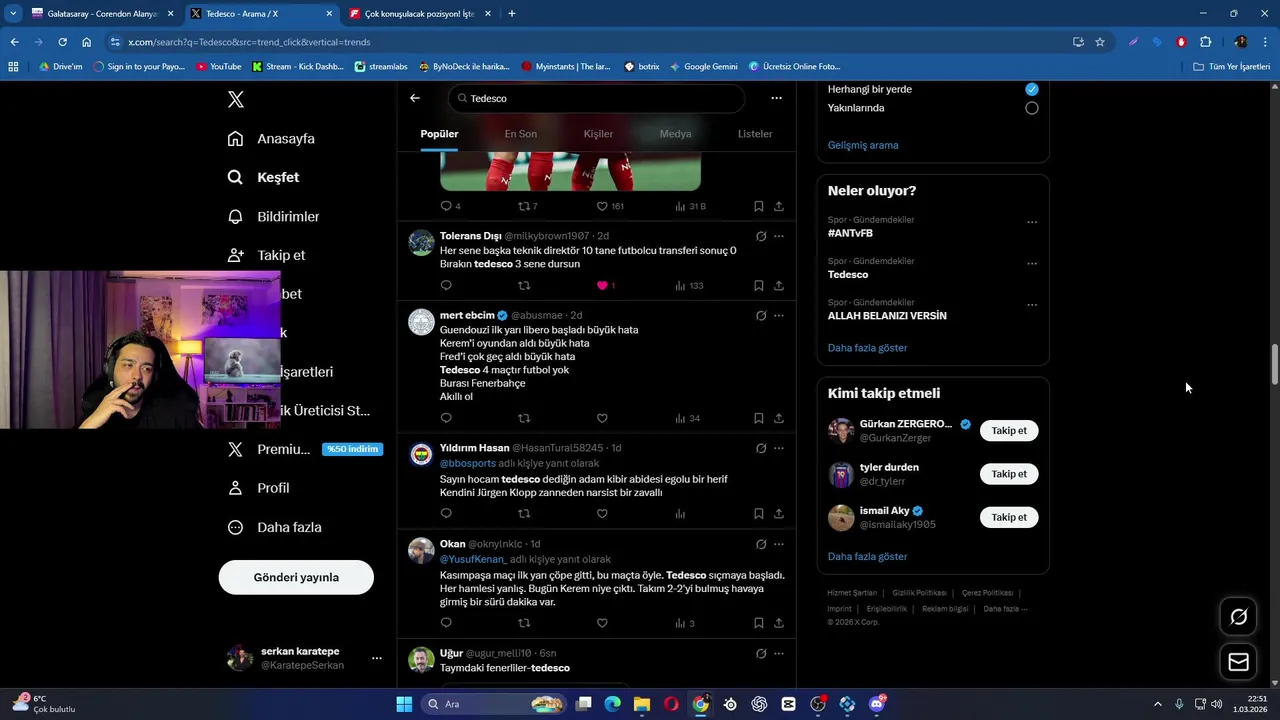
Task: Bookmark the Tolerans Dışı post
Action: (759, 286)
